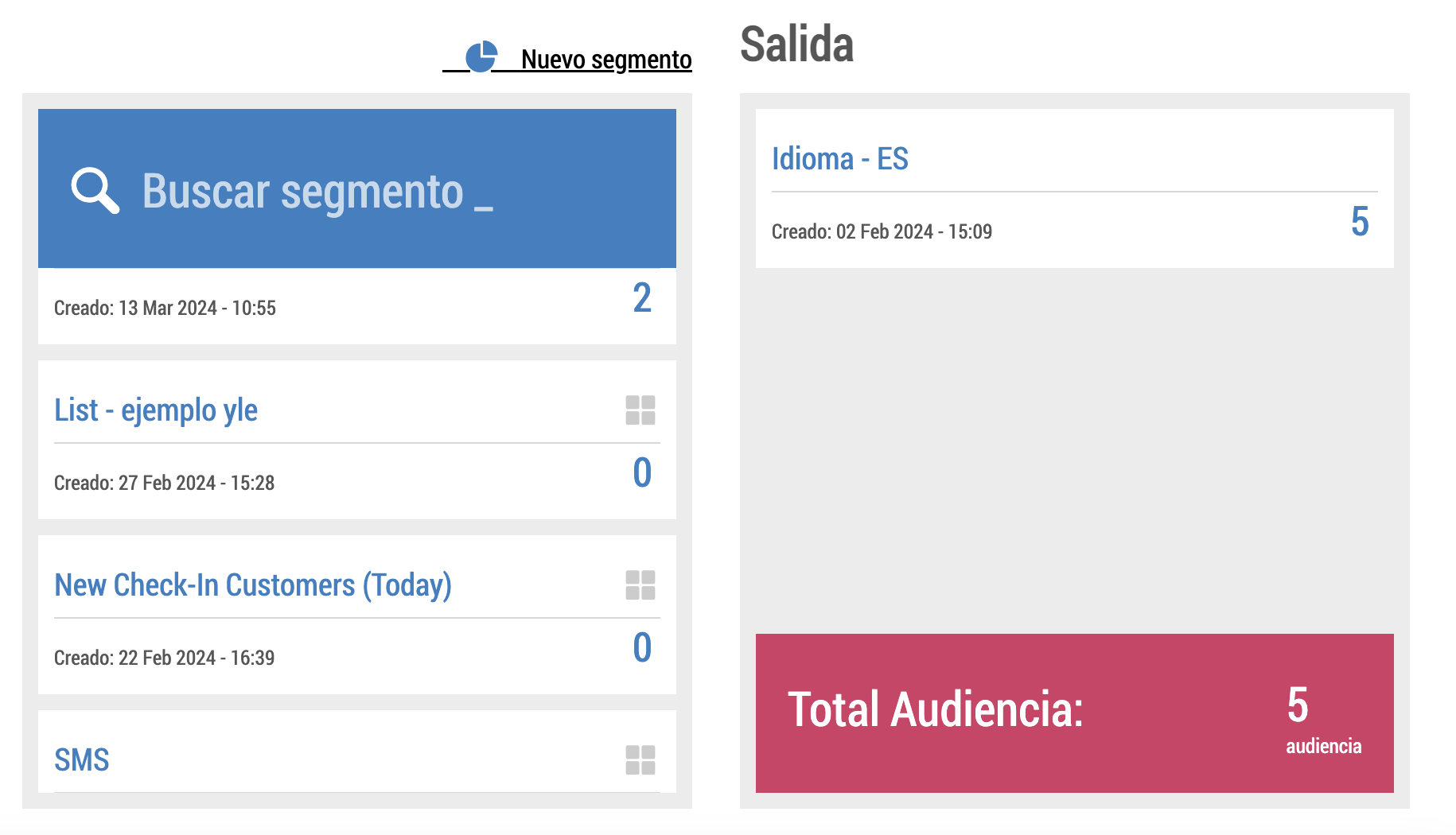Image resolution: width=1456 pixels, height=835 pixels.
Task: Click the pie chart icon beside Nuevo segmento
Action: point(481,57)
